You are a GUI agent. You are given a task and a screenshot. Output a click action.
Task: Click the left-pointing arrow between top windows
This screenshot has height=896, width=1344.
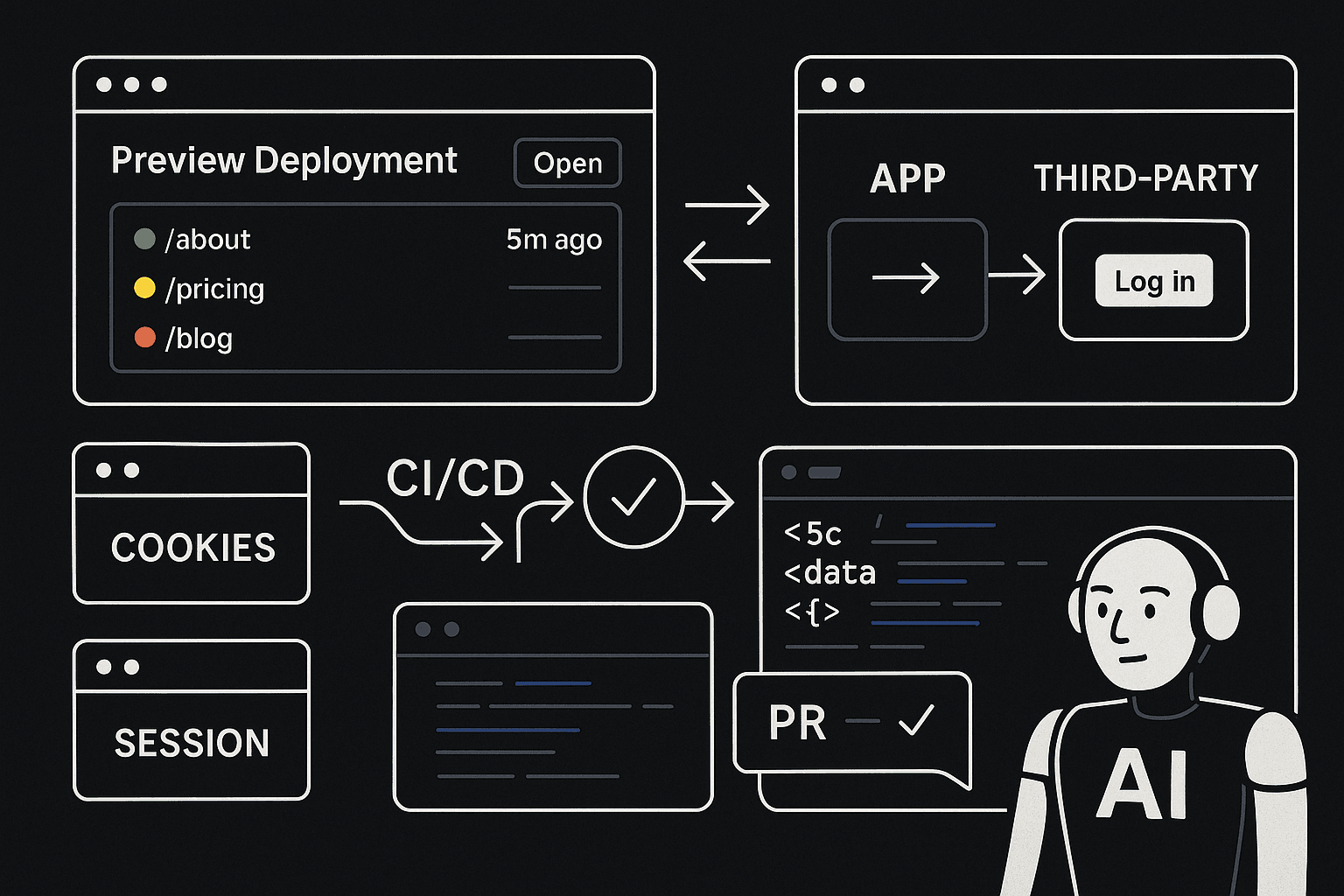click(727, 261)
